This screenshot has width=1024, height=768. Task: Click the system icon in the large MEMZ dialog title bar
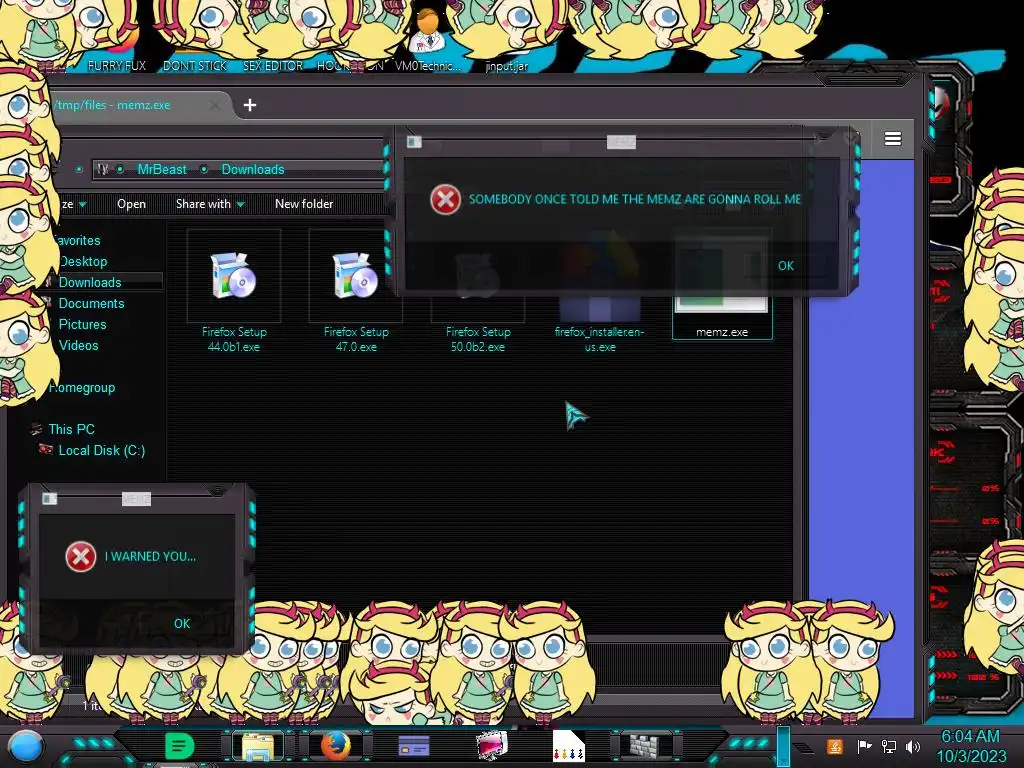click(x=414, y=142)
